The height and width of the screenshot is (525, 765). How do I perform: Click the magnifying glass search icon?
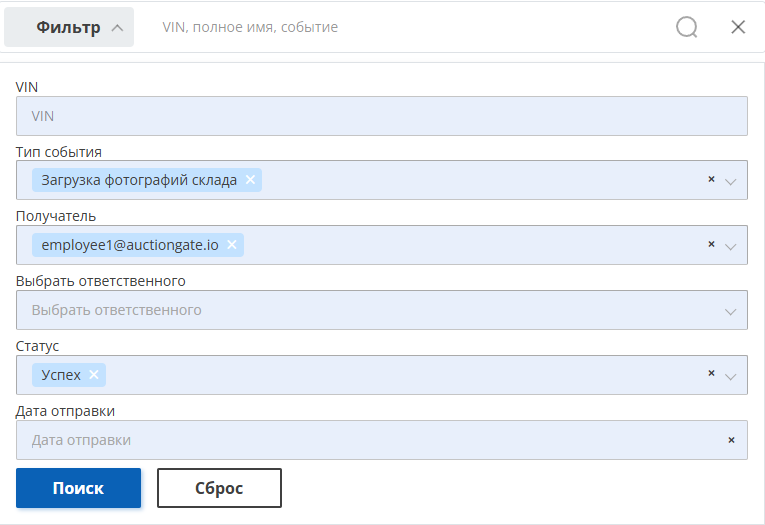click(x=686, y=27)
